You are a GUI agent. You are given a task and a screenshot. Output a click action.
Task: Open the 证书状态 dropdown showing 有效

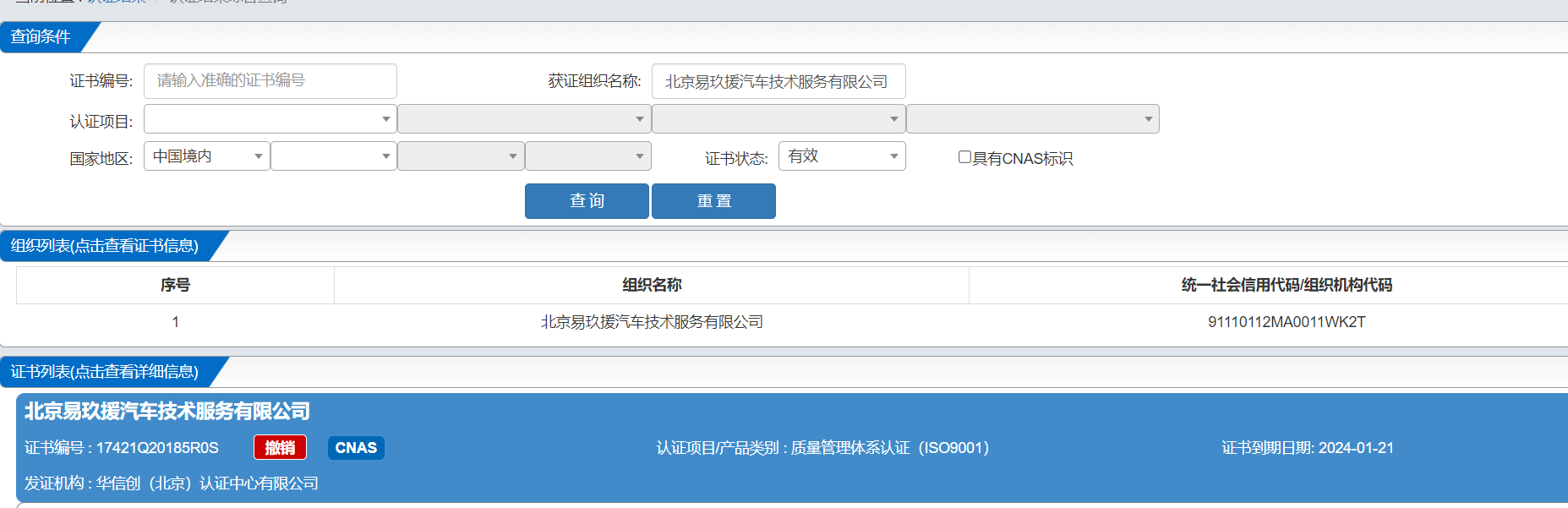pos(842,156)
